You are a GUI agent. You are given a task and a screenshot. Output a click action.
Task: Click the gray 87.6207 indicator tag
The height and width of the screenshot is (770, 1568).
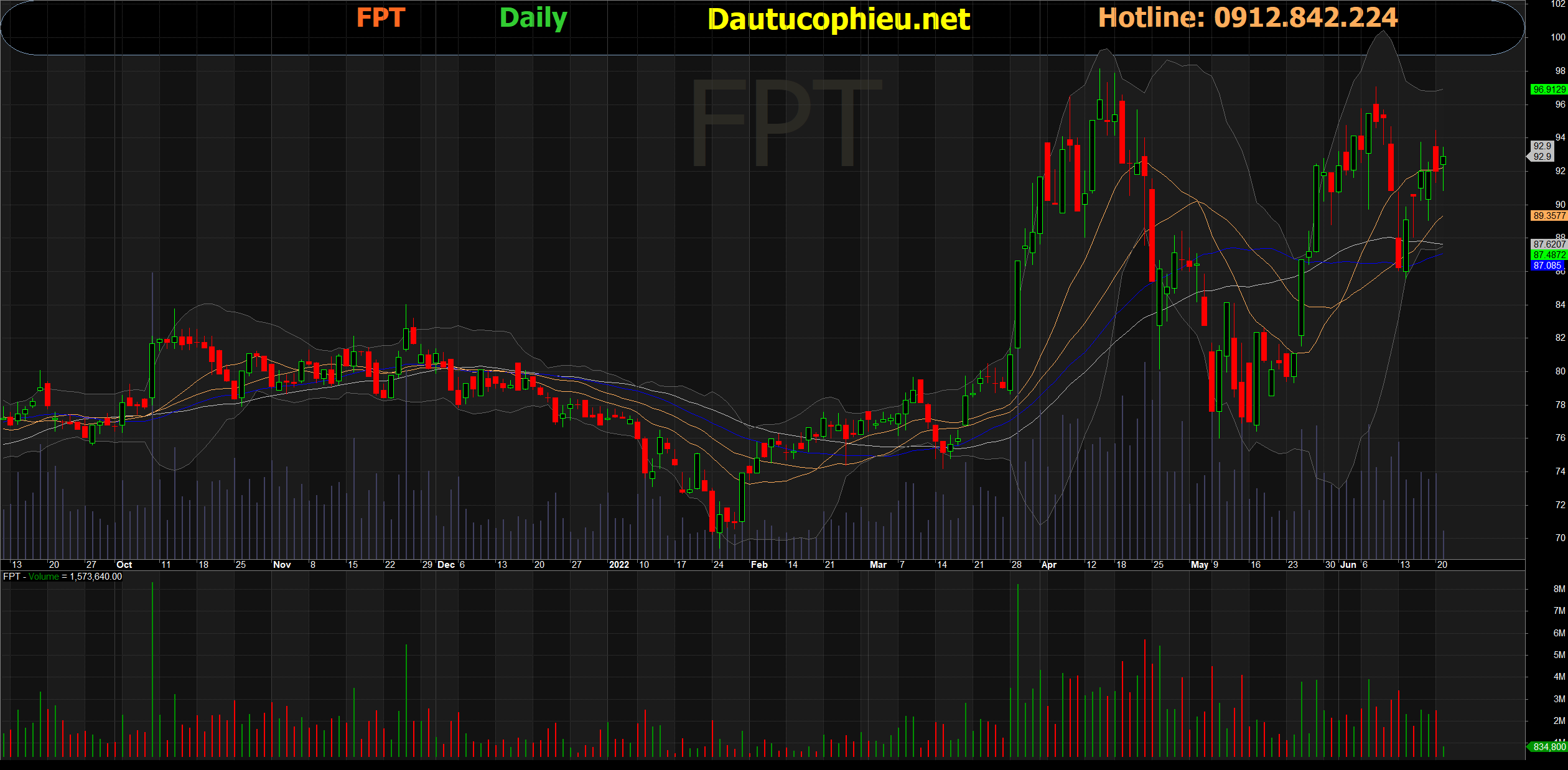1548,244
